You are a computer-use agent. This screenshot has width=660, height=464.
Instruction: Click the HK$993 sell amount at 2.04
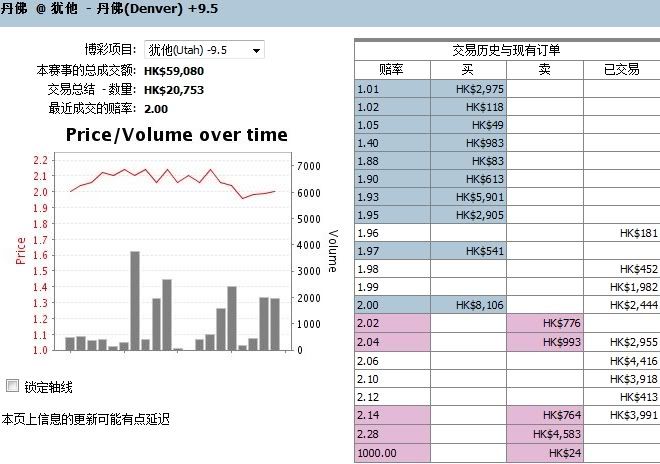click(x=544, y=341)
